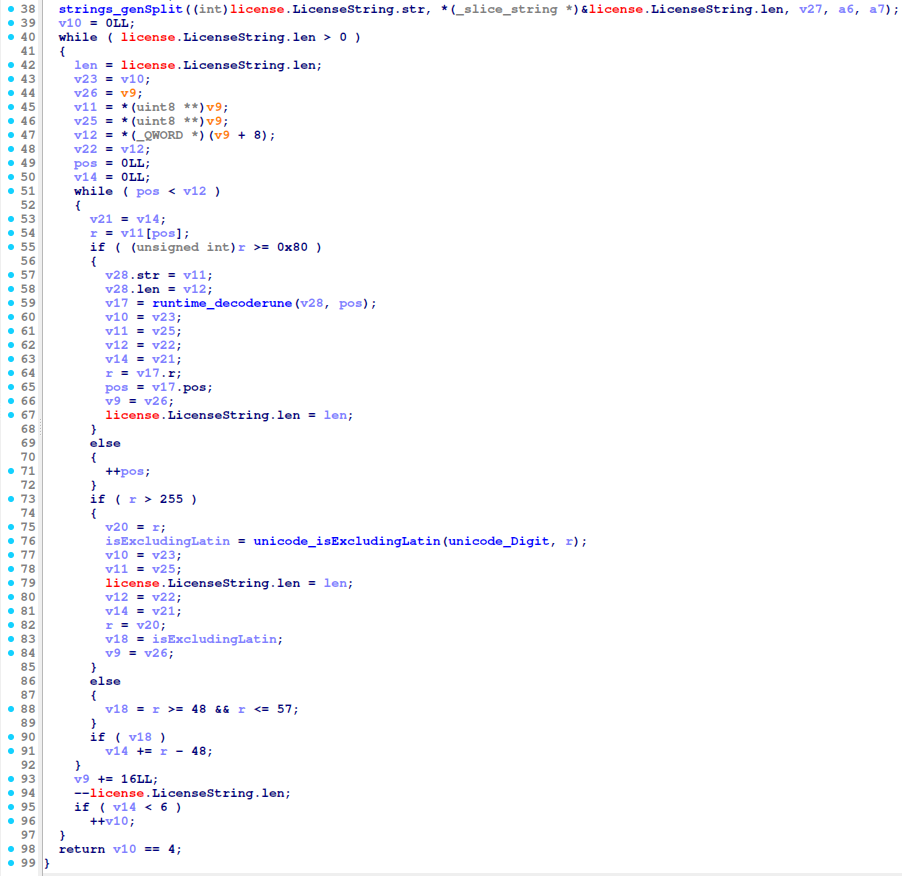Image resolution: width=902 pixels, height=876 pixels.
Task: Select ++v10 on line 96
Action: 109,821
